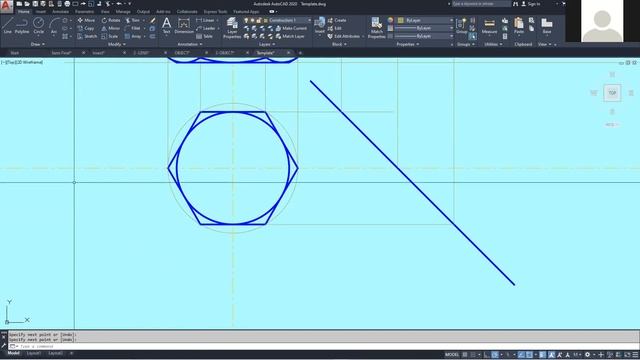Screen dimensions: 640x360
Task: Click the Group tool
Action: [462, 25]
